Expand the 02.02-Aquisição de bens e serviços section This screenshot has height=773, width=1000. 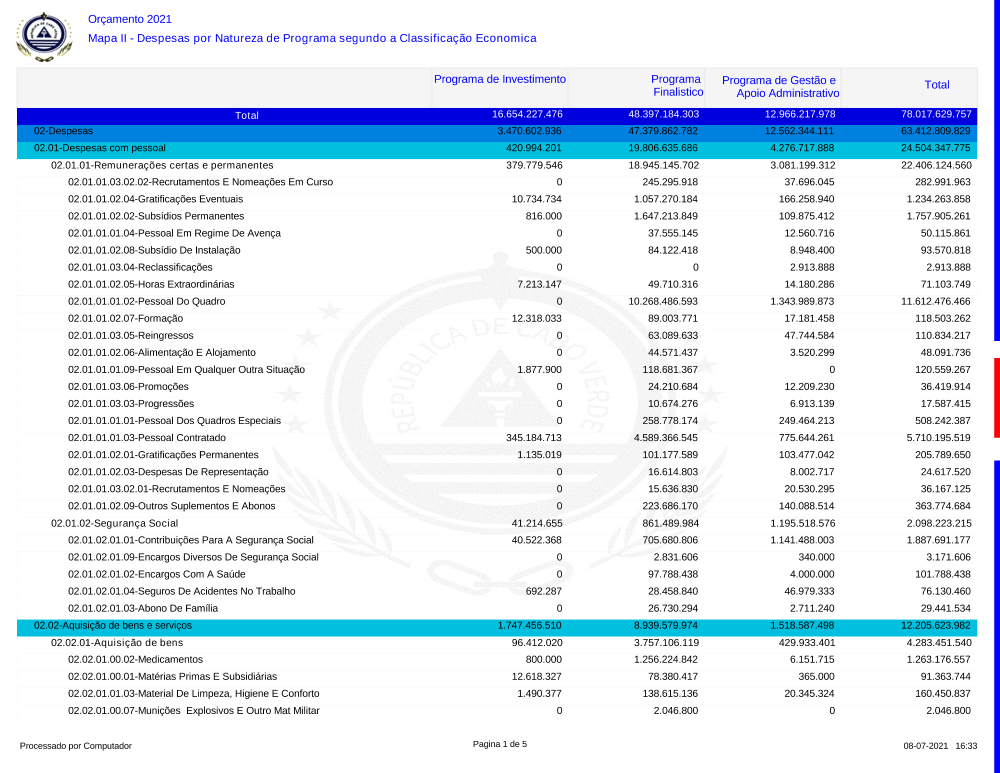click(113, 625)
